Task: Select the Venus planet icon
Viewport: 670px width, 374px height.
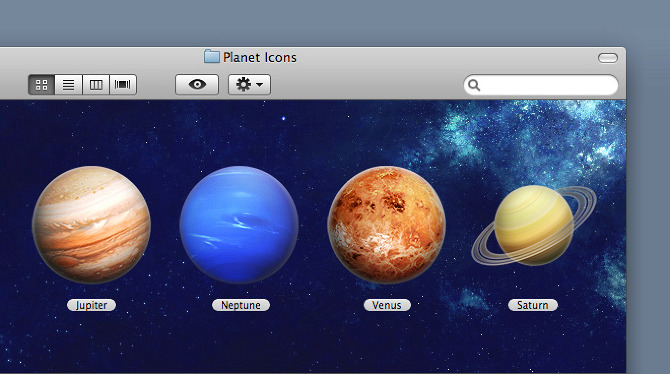Action: click(x=387, y=225)
